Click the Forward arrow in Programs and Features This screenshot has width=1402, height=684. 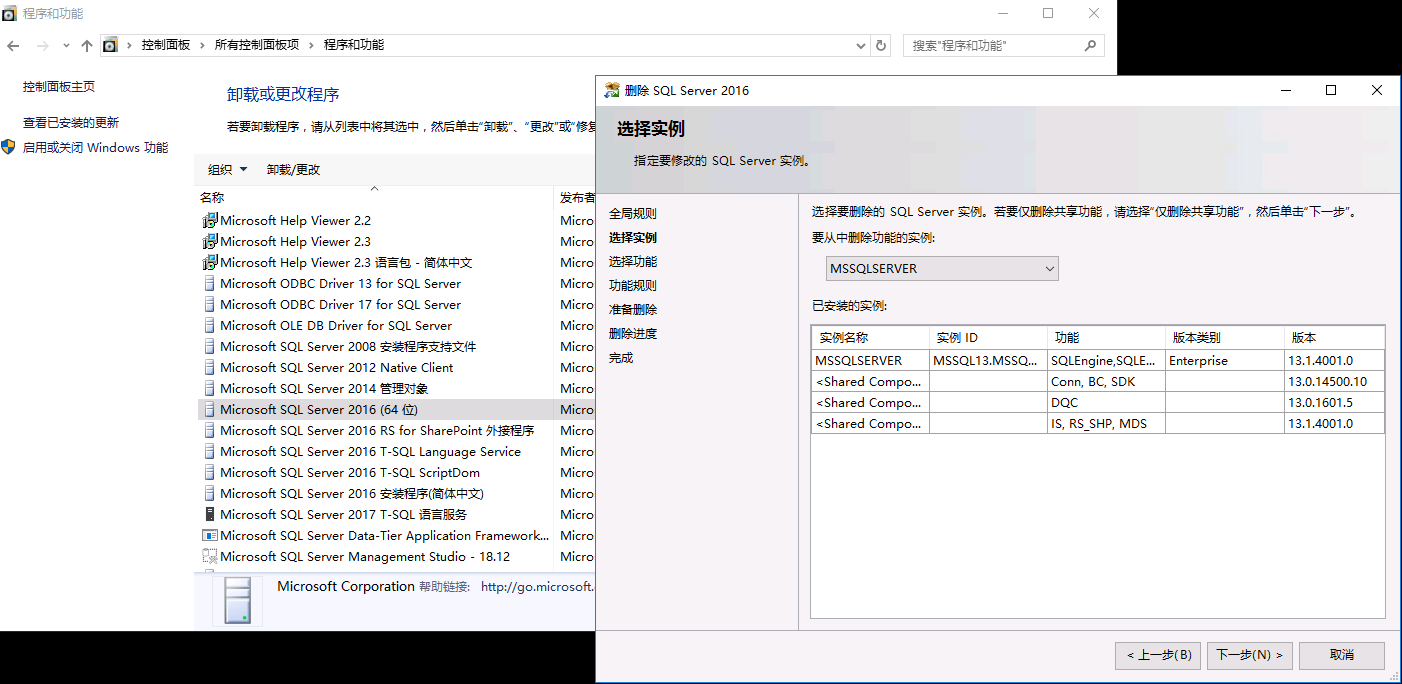click(x=42, y=46)
